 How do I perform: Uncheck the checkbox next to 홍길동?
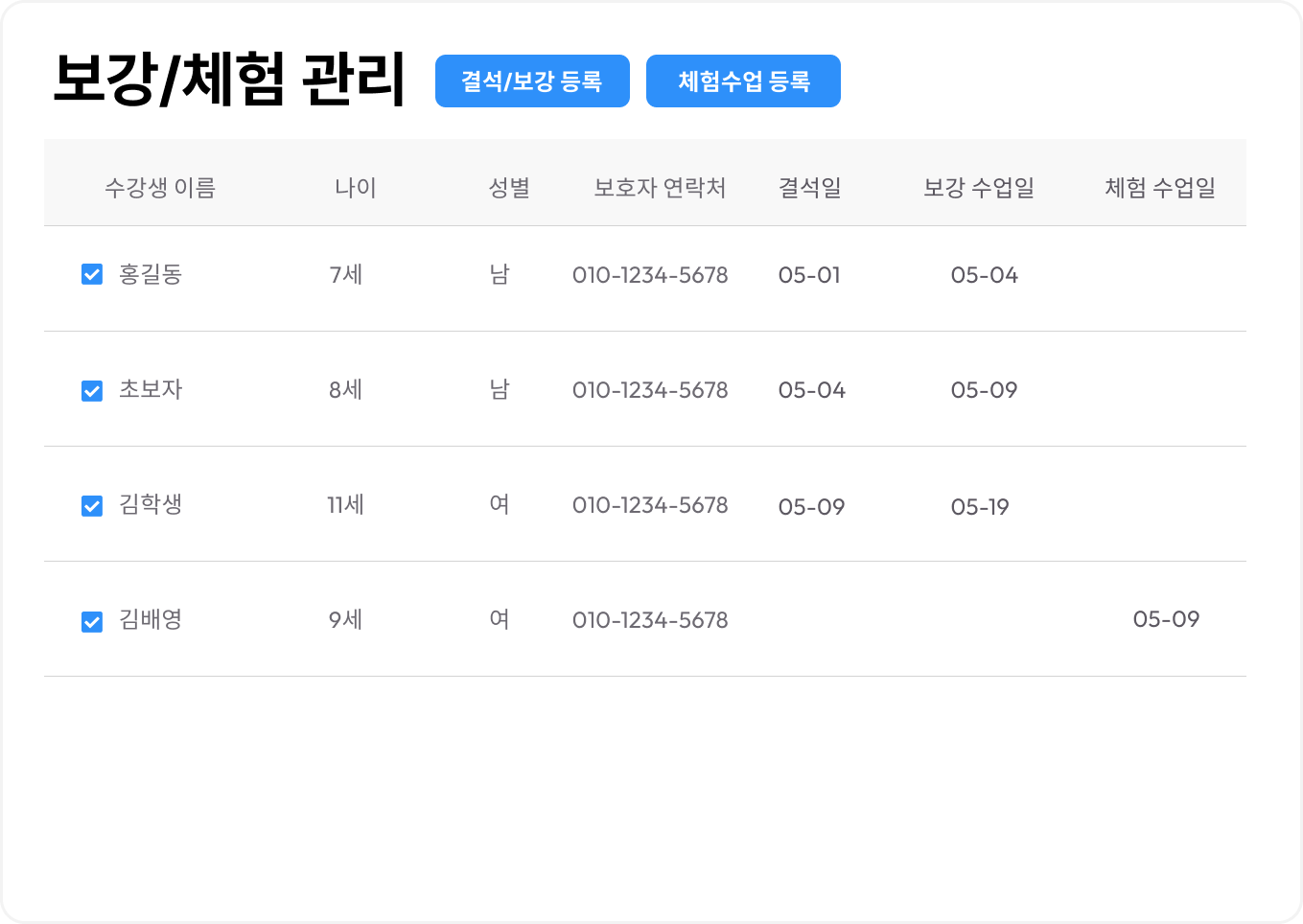click(91, 274)
